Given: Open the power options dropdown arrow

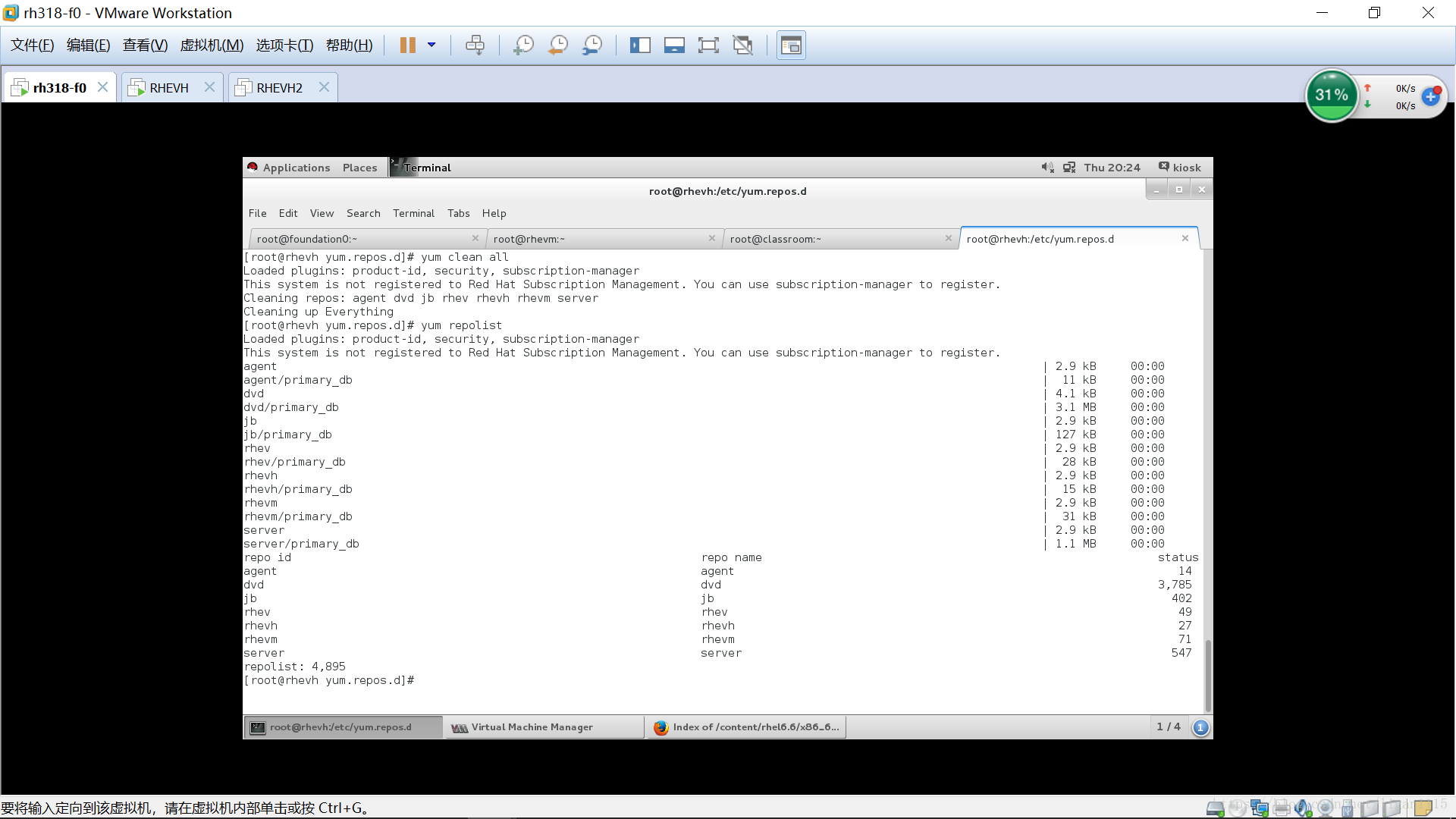Looking at the screenshot, I should point(431,45).
